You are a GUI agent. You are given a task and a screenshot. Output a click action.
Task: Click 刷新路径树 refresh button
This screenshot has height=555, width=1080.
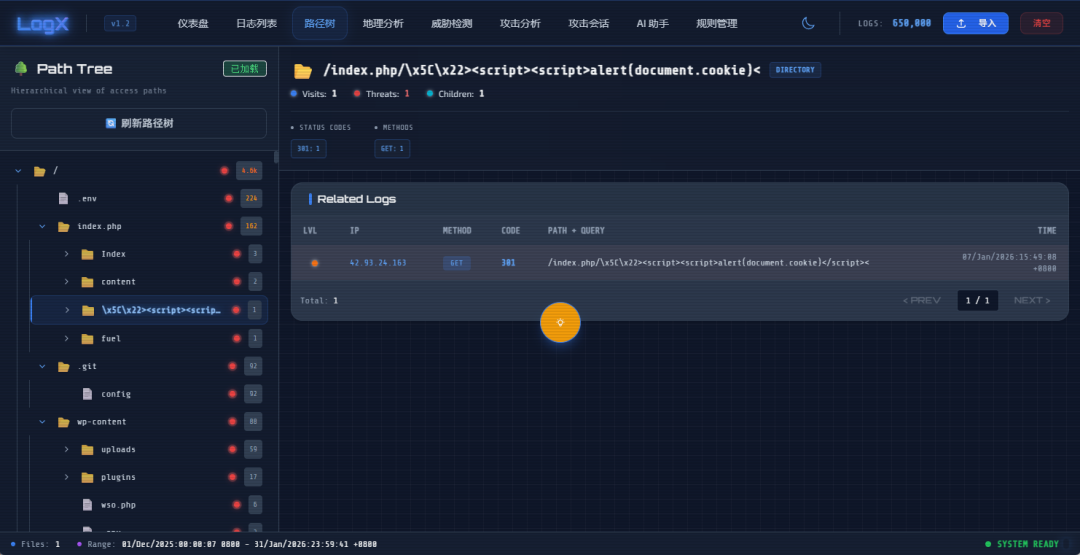[138, 123]
